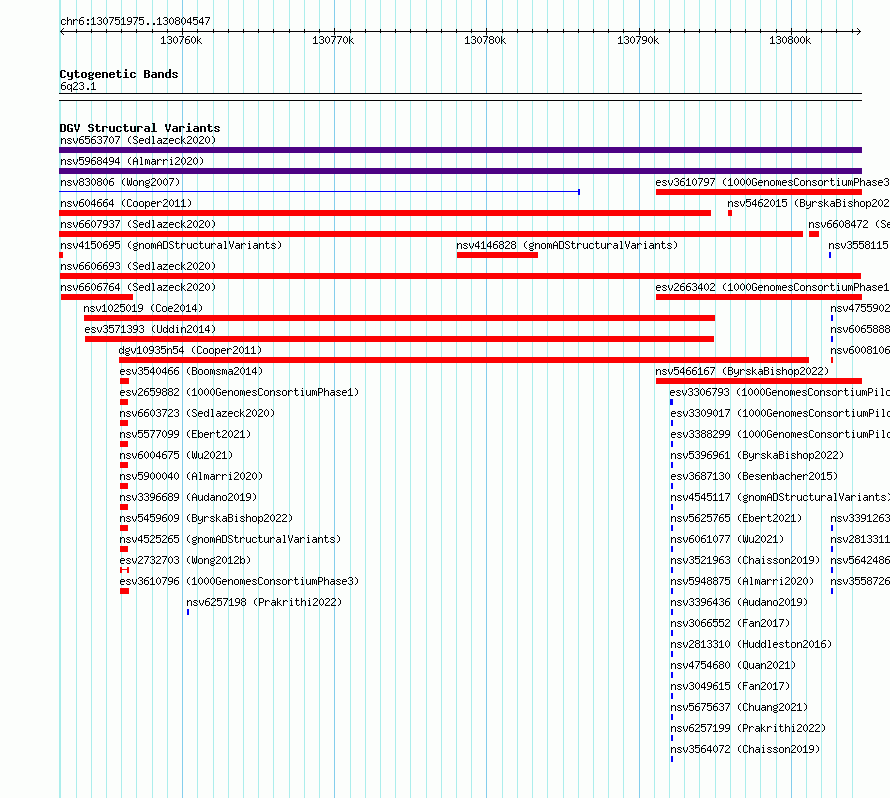Click the esv2732703 (Wong2012b) label

pos(185,560)
